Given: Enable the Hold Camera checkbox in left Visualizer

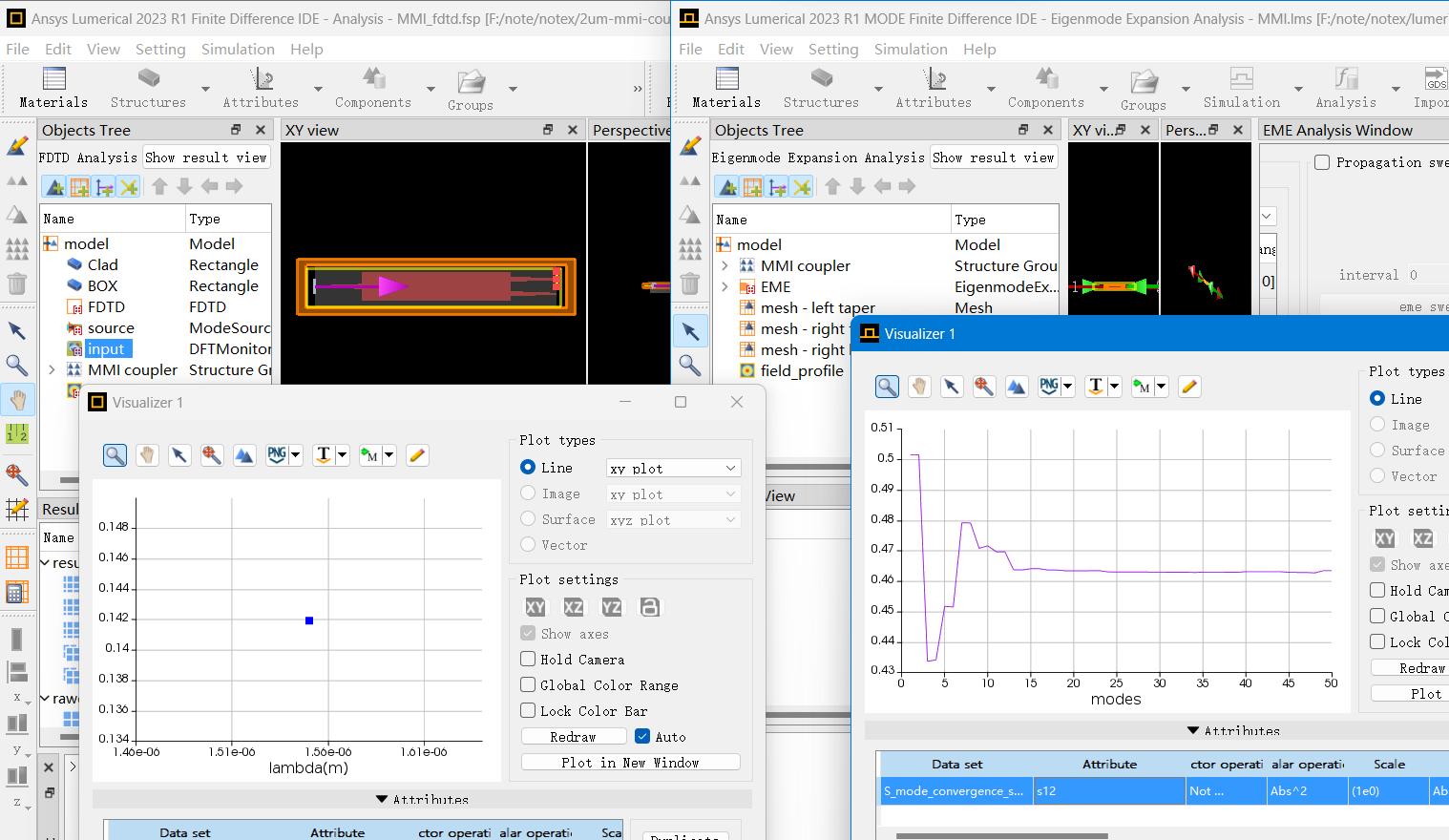Looking at the screenshot, I should [x=528, y=659].
